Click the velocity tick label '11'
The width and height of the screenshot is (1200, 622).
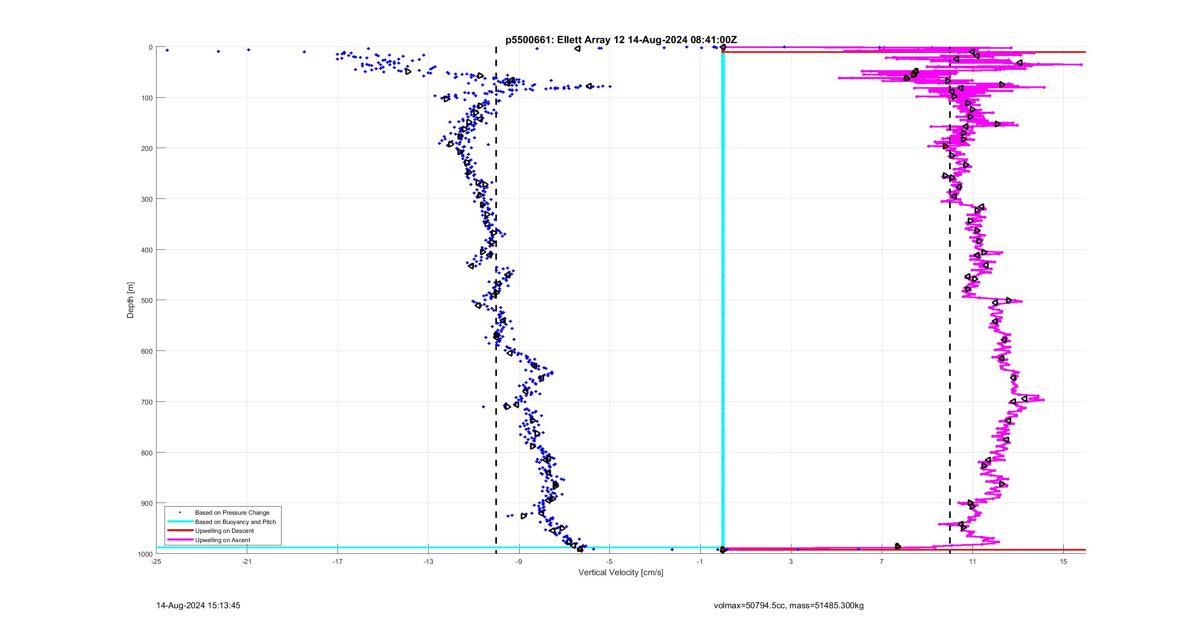(973, 562)
